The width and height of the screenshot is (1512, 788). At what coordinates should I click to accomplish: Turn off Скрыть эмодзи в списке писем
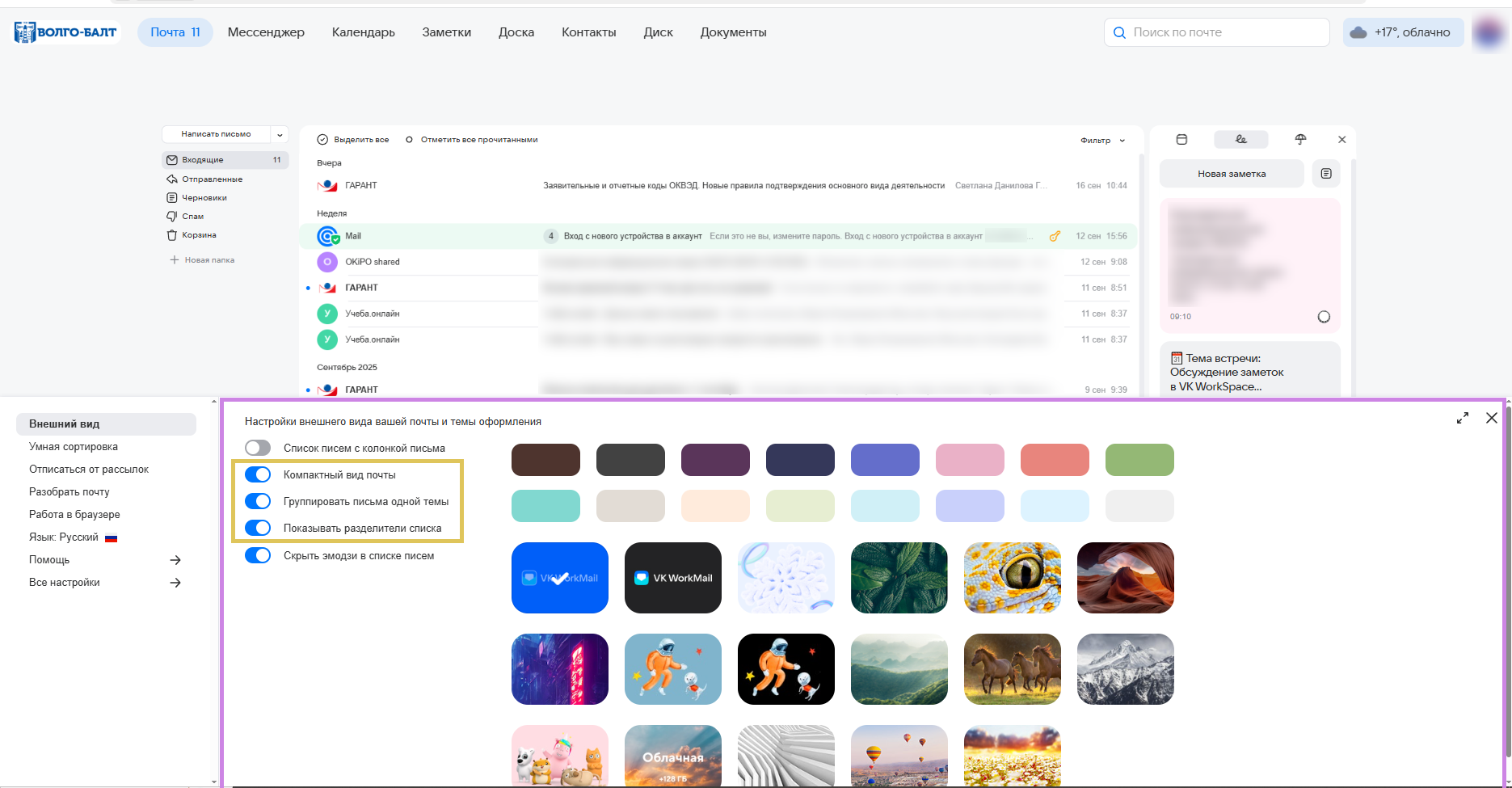tap(258, 555)
